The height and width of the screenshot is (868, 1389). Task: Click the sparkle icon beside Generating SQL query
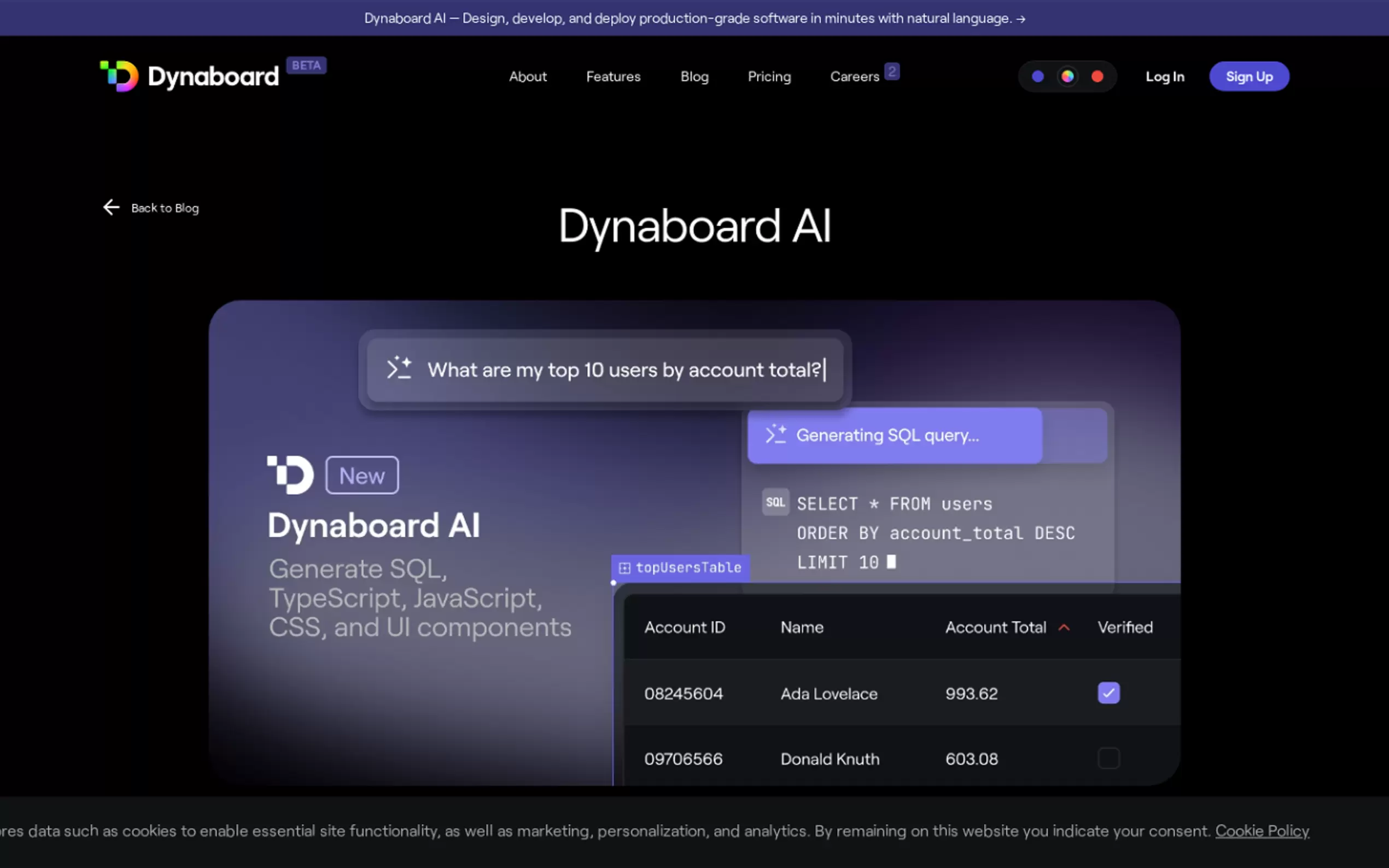(x=776, y=435)
